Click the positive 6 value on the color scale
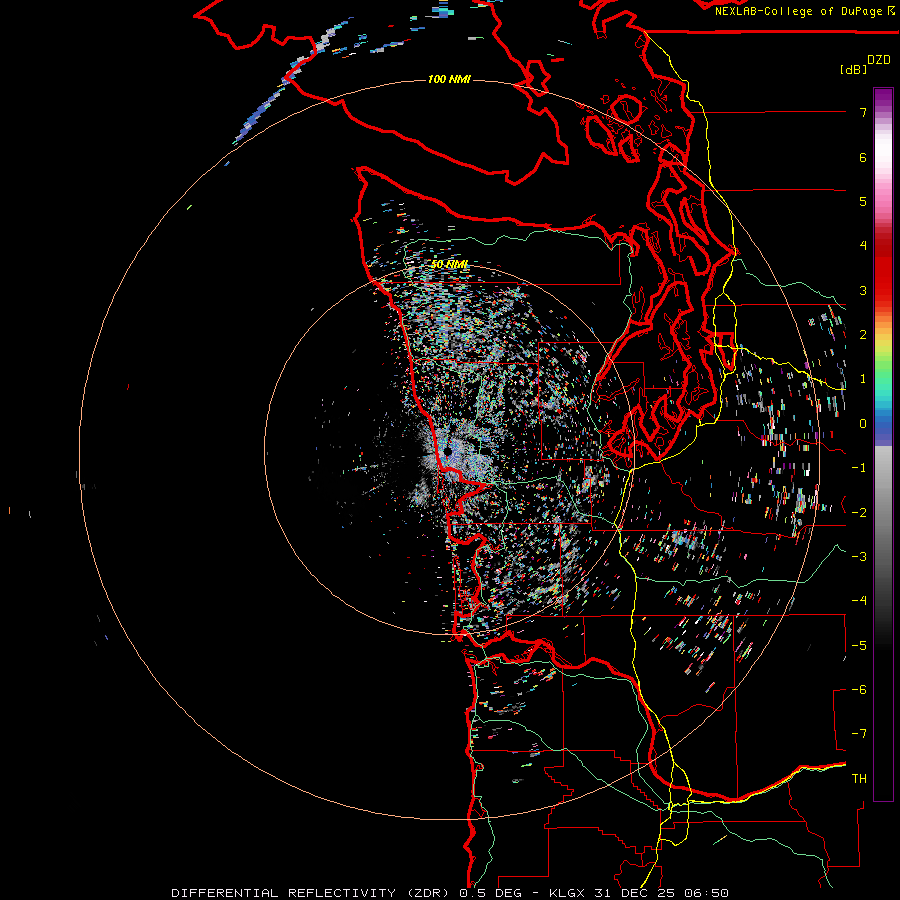900x900 pixels. click(x=863, y=157)
